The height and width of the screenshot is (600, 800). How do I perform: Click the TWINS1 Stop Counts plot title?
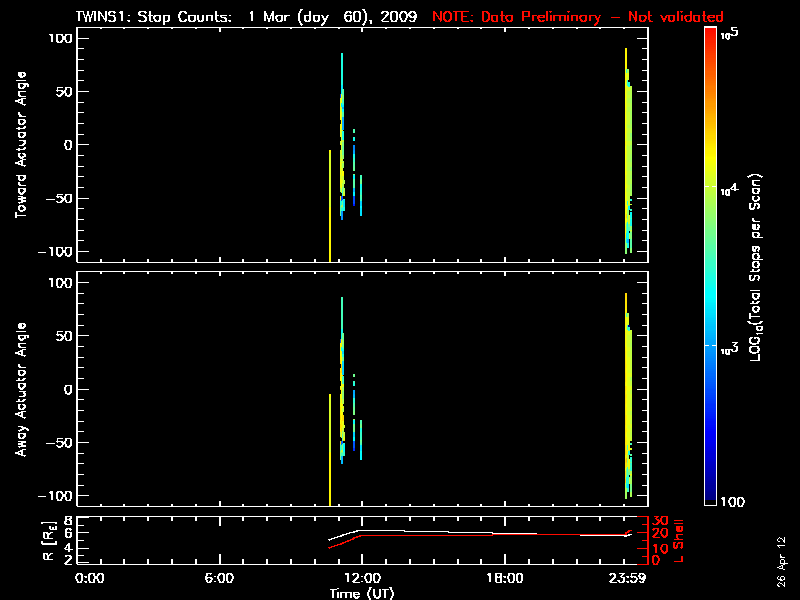[249, 17]
